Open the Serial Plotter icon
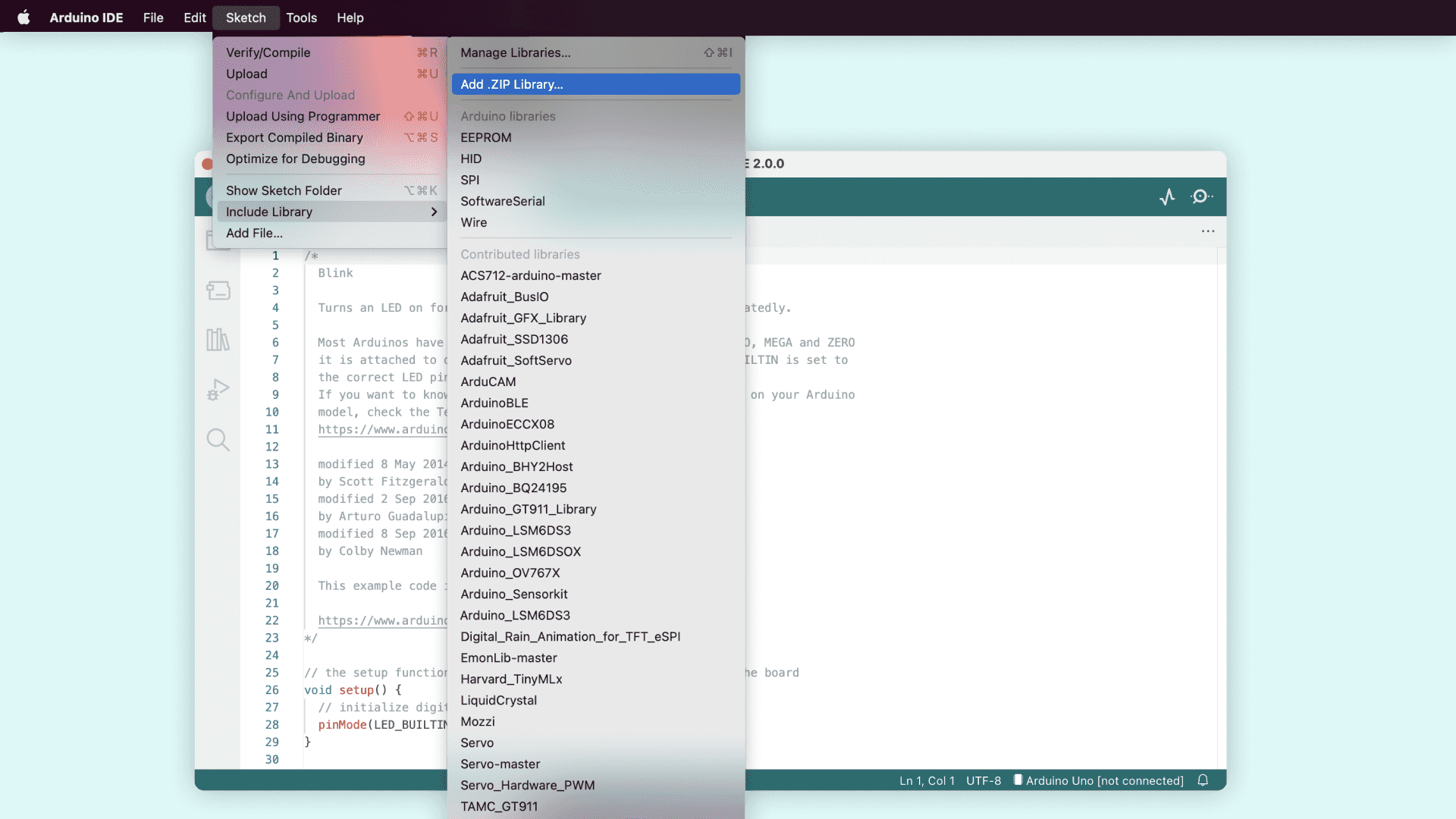 coord(1167,197)
